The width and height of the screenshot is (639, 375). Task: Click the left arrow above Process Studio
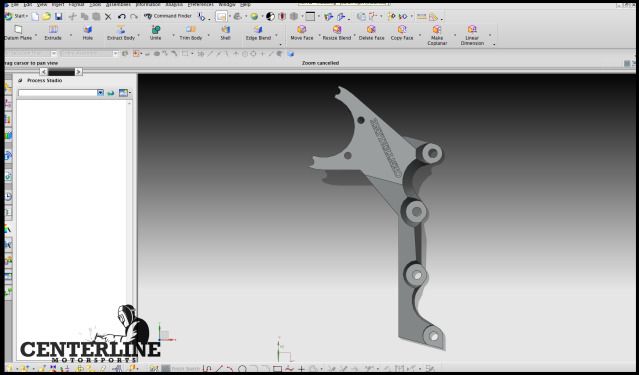tap(44, 72)
